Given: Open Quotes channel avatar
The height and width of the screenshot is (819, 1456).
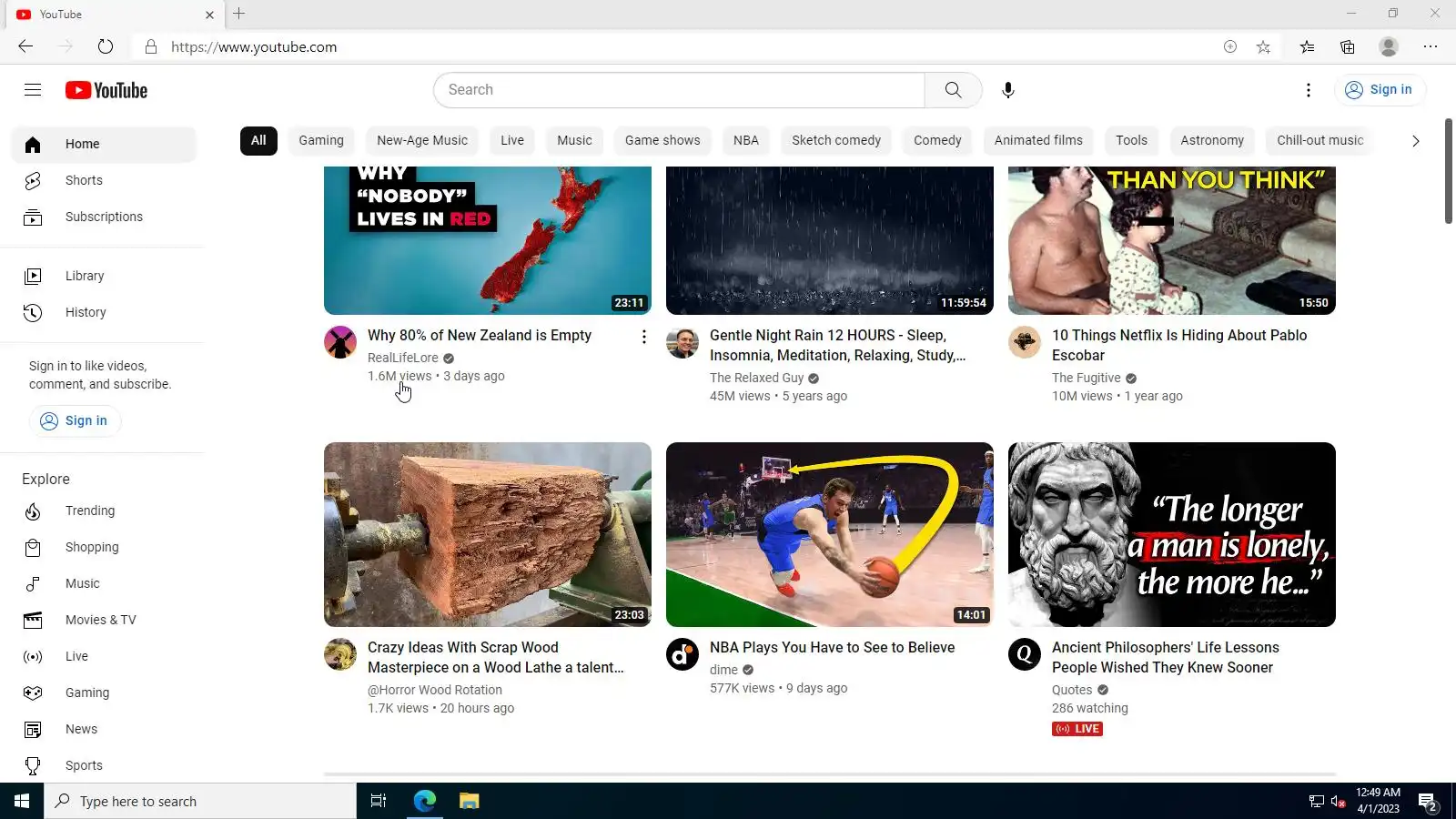Looking at the screenshot, I should 1025,654.
